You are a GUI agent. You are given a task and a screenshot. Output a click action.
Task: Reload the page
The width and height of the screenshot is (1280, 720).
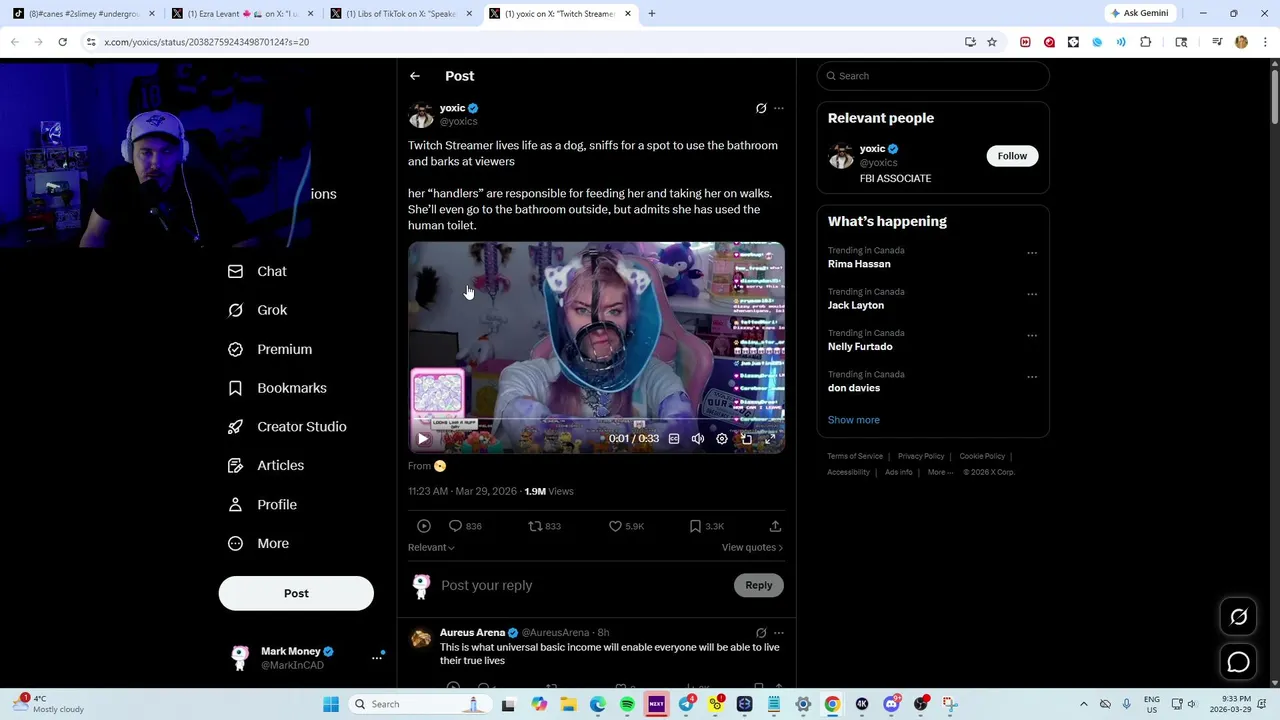click(62, 42)
